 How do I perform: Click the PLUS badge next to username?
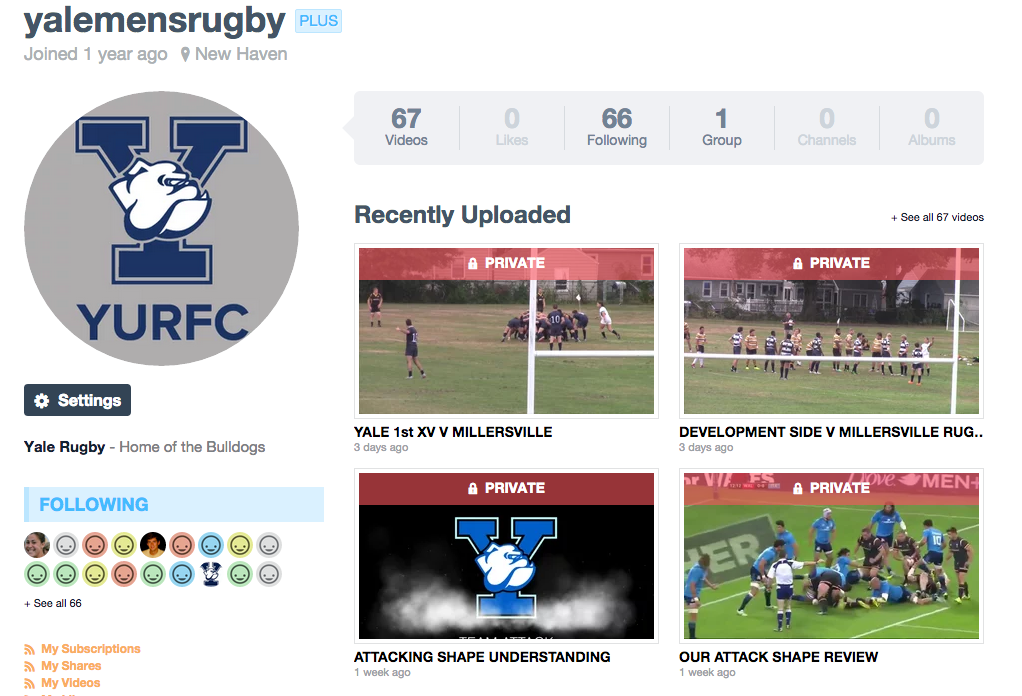point(318,21)
